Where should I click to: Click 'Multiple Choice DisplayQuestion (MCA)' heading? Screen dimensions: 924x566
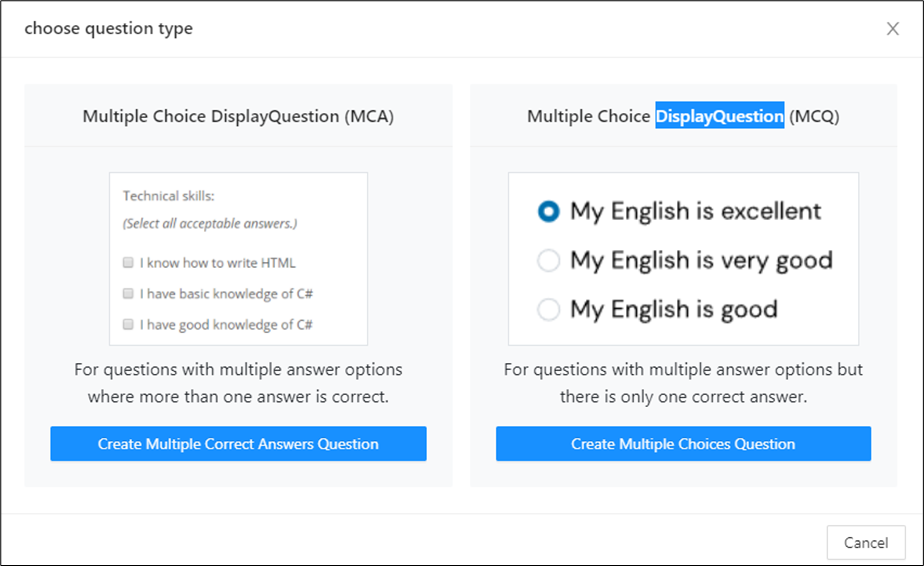point(238,116)
